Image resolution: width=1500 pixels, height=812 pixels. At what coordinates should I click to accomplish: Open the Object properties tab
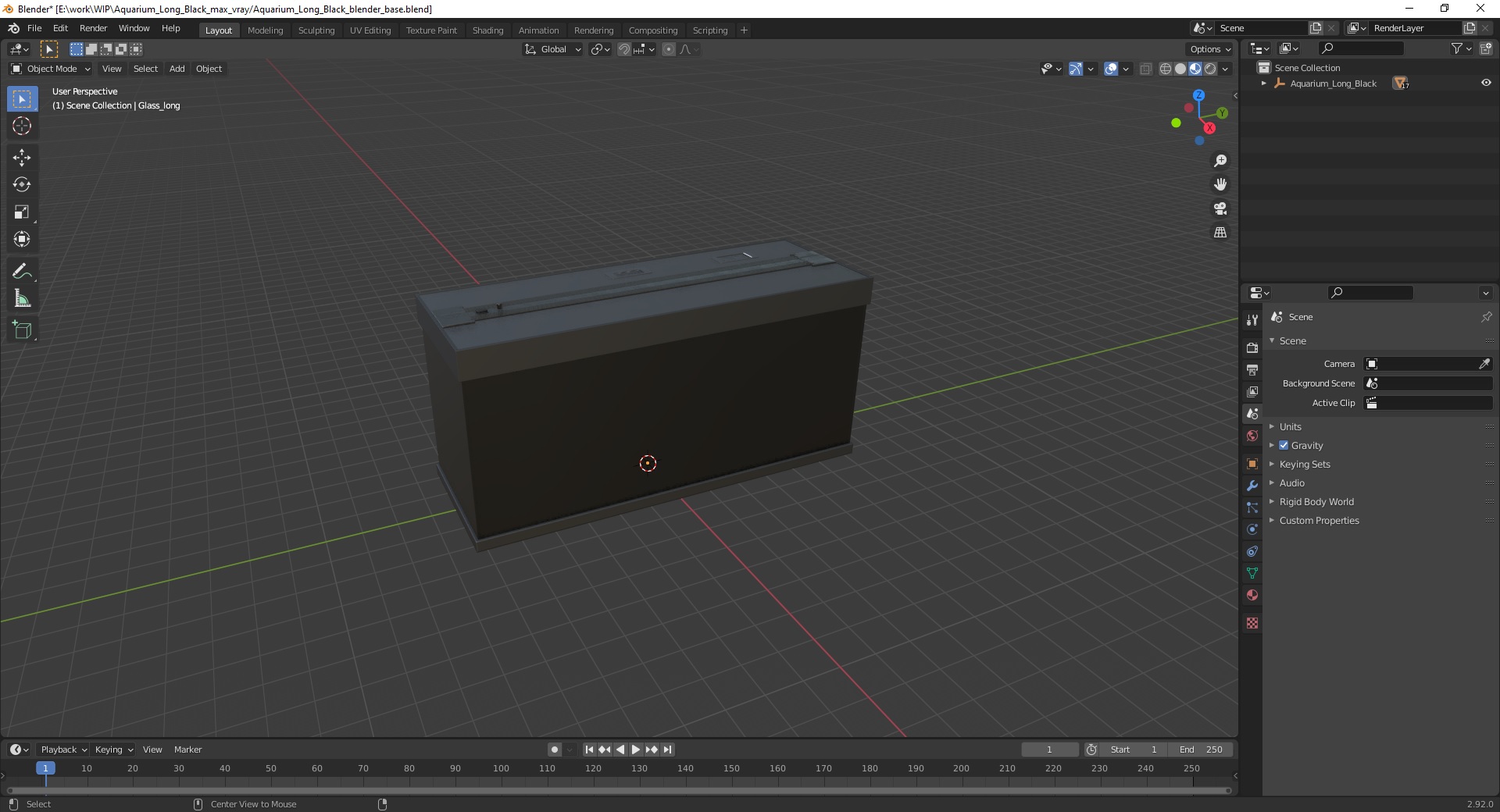[x=1252, y=464]
